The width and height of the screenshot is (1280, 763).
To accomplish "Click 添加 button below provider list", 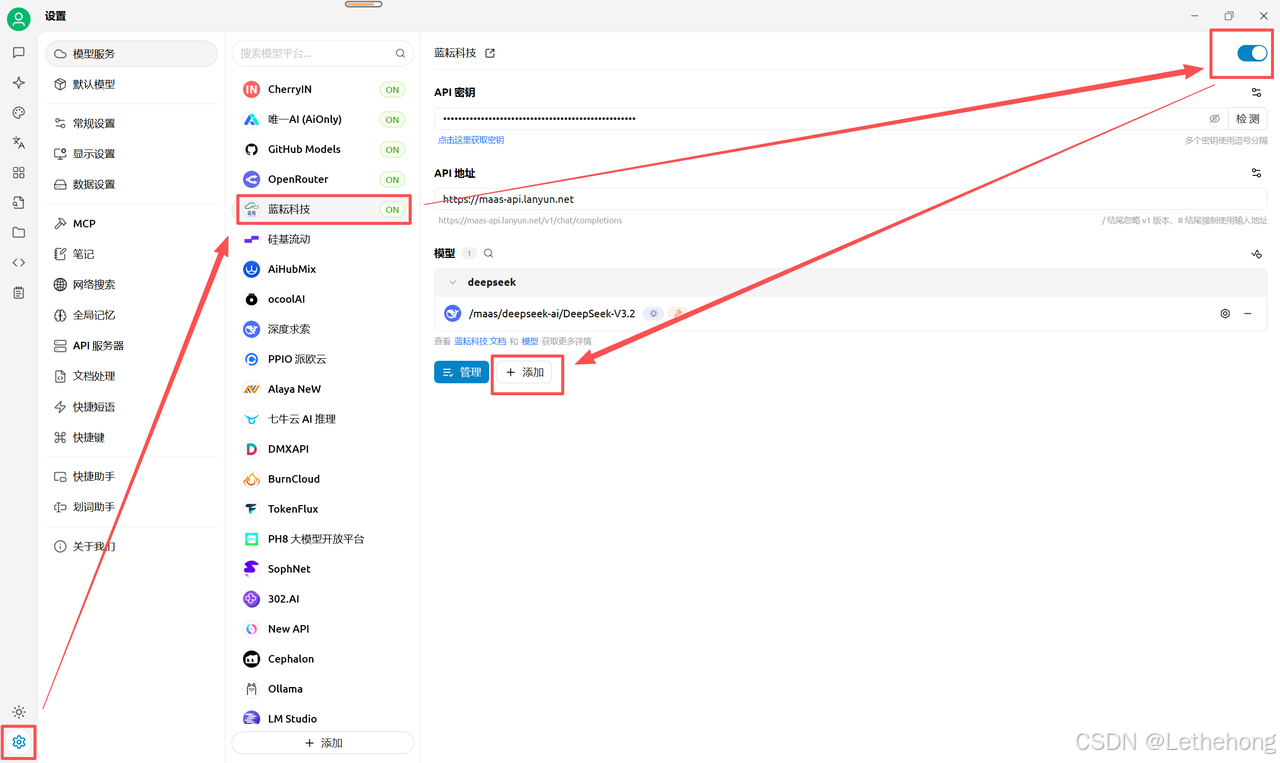I will pyautogui.click(x=323, y=743).
